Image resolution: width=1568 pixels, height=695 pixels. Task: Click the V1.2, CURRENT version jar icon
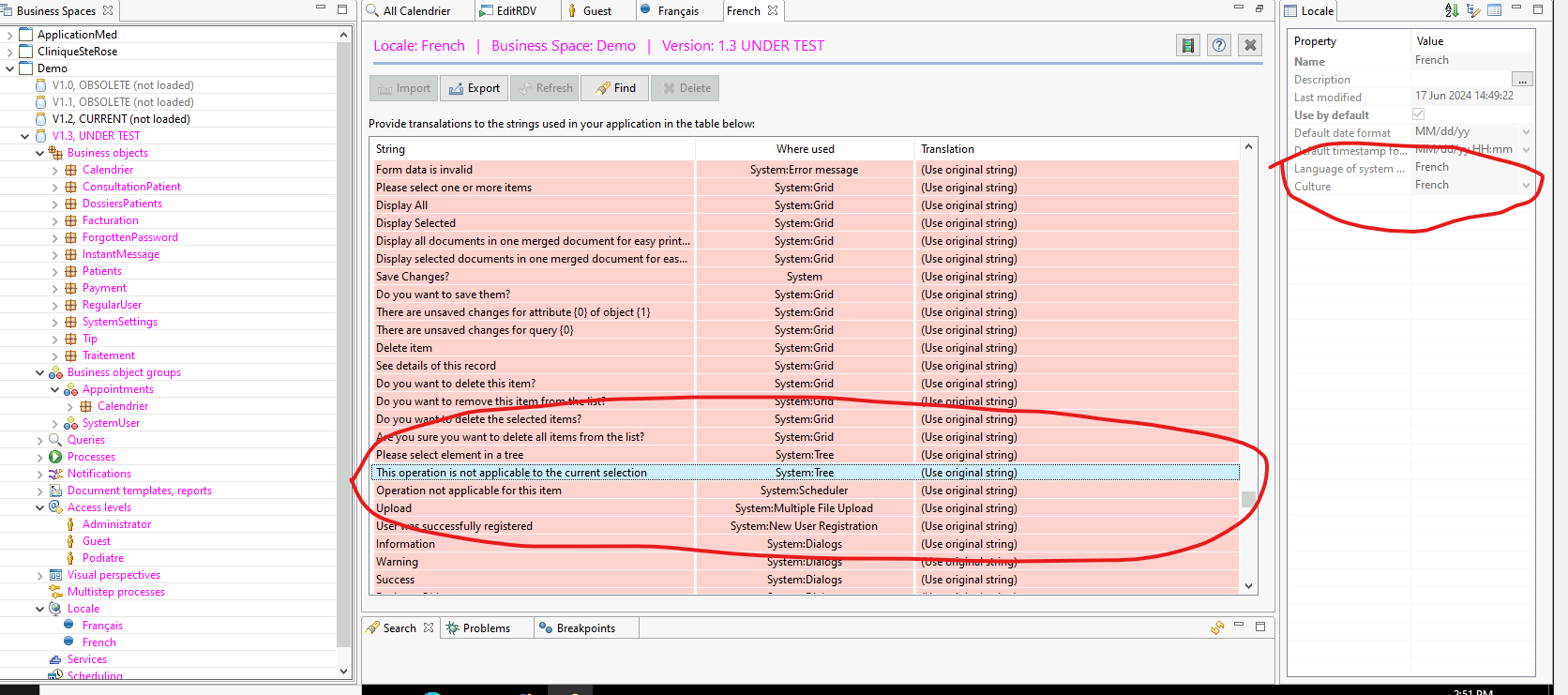40,119
